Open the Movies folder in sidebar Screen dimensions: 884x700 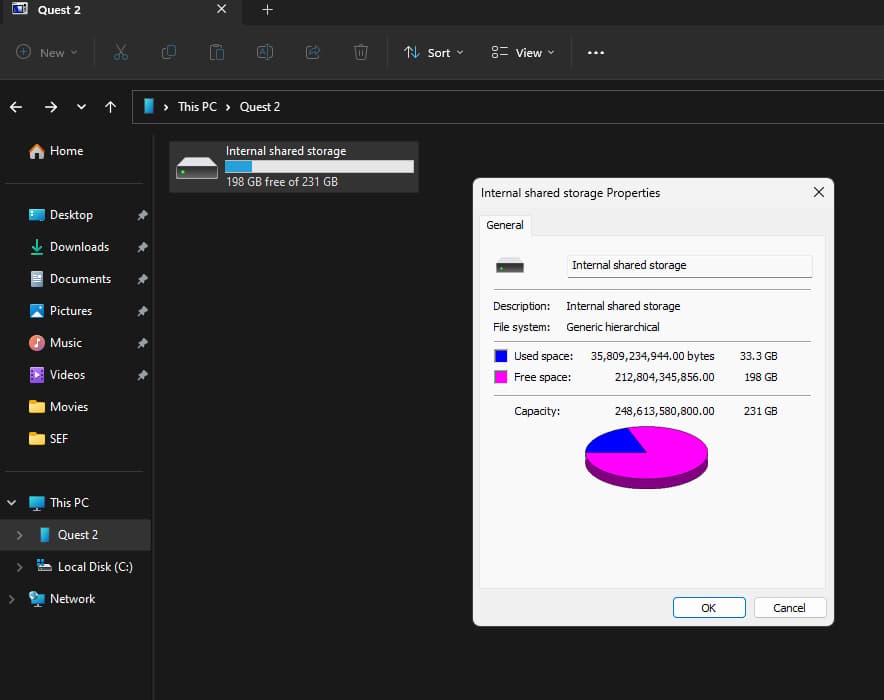tap(58, 406)
